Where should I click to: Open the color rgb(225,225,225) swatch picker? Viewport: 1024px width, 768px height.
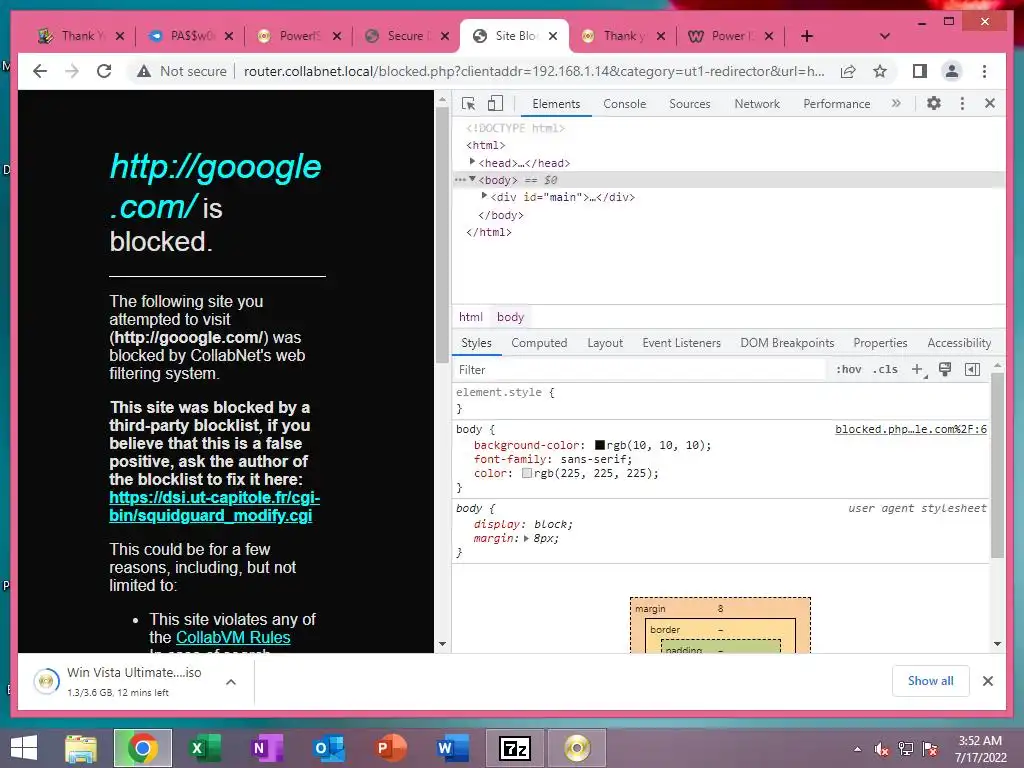coord(526,473)
